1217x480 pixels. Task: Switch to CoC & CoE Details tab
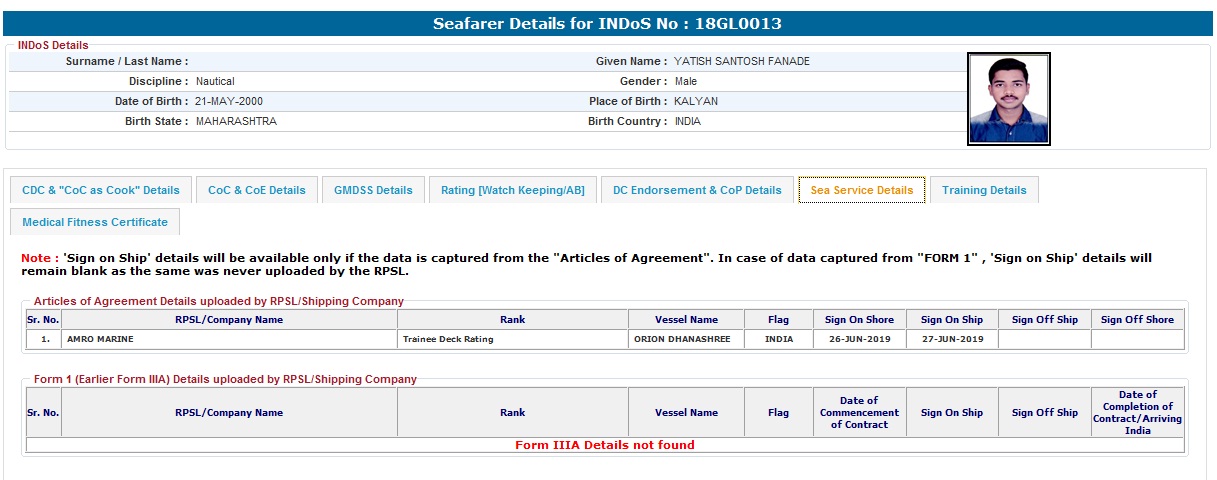[257, 190]
